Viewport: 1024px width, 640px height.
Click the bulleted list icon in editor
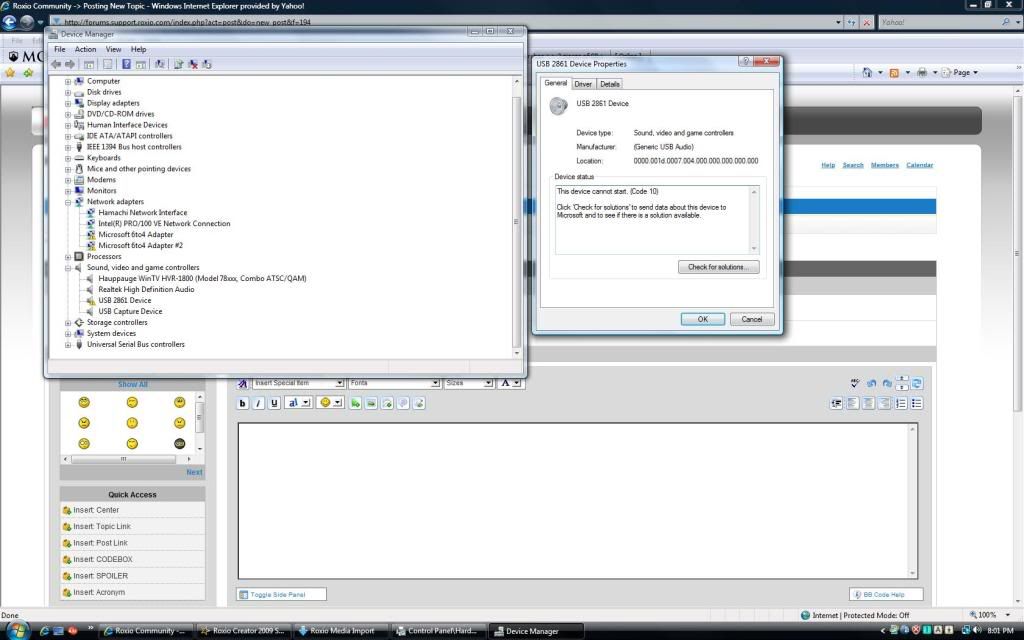(x=917, y=404)
